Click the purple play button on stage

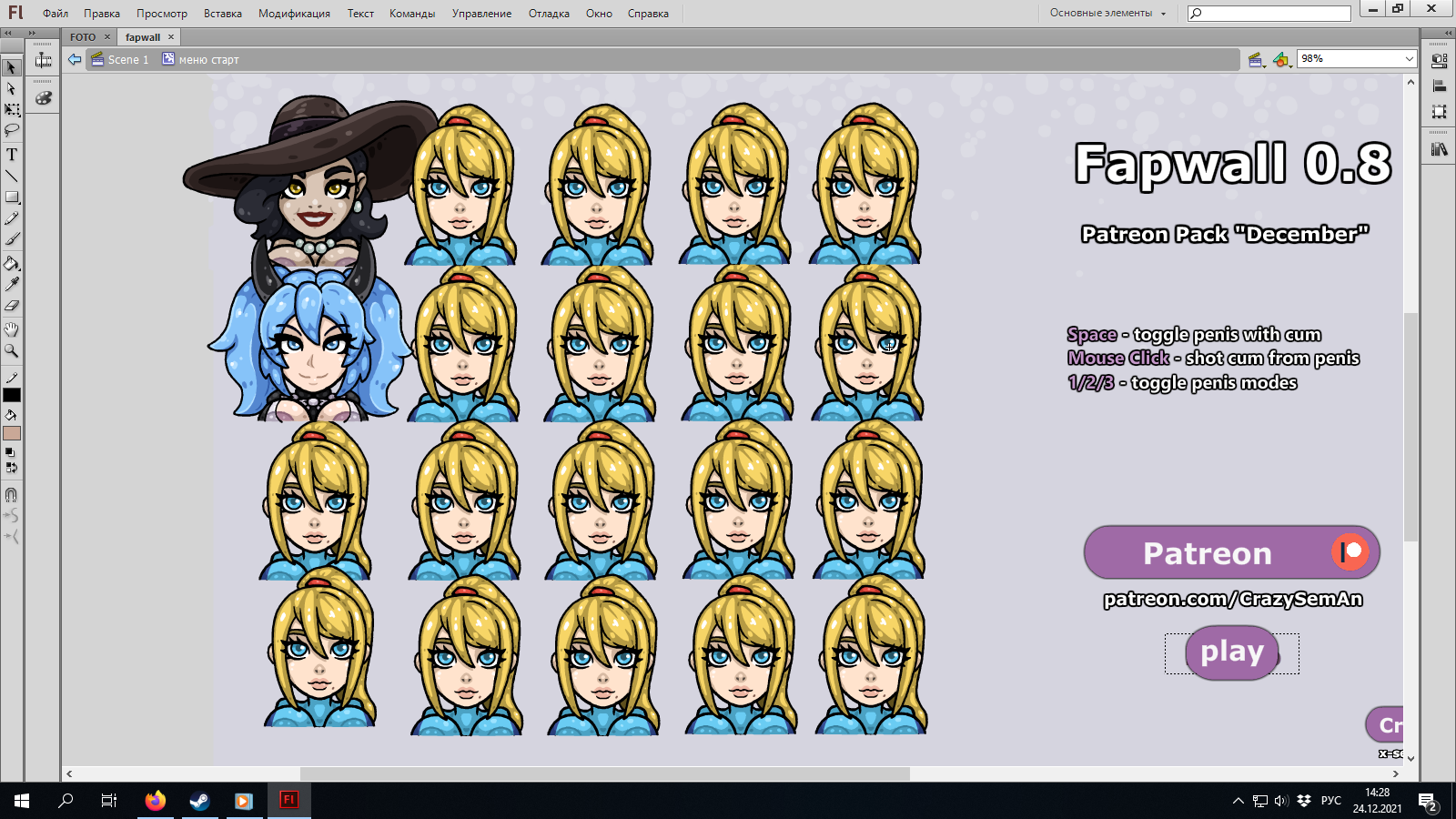[1232, 652]
